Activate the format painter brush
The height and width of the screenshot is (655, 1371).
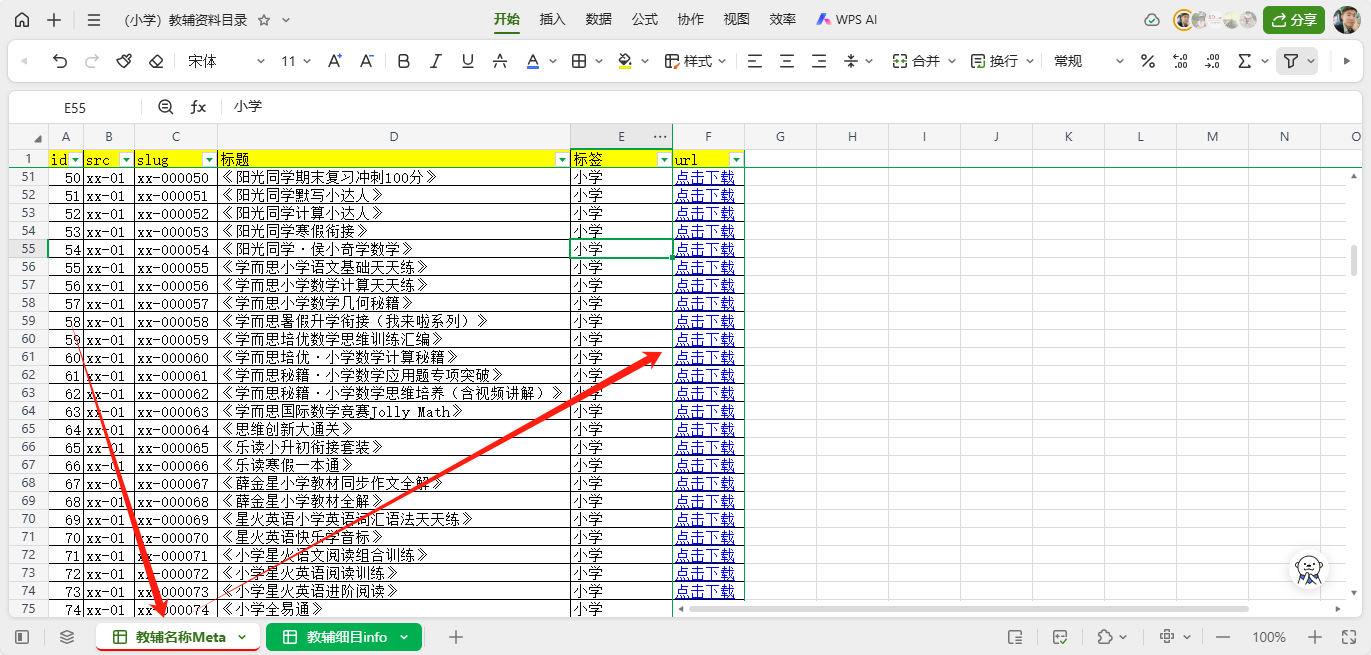click(x=124, y=61)
